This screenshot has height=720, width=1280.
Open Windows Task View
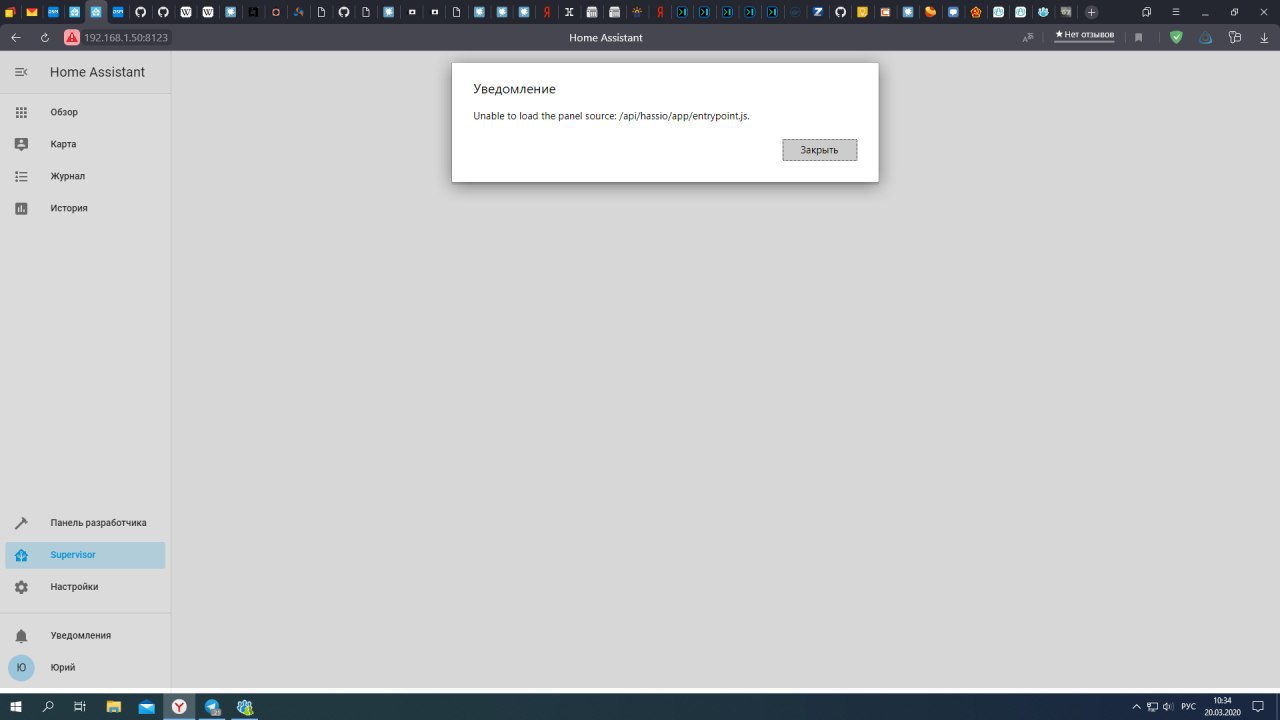coord(80,706)
